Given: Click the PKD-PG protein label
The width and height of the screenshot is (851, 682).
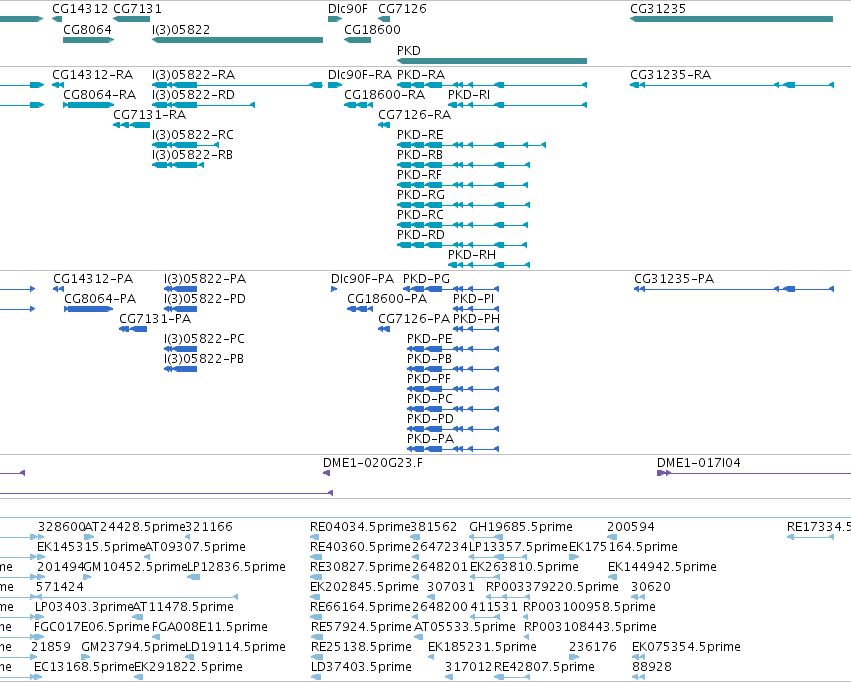Looking at the screenshot, I should [x=426, y=278].
